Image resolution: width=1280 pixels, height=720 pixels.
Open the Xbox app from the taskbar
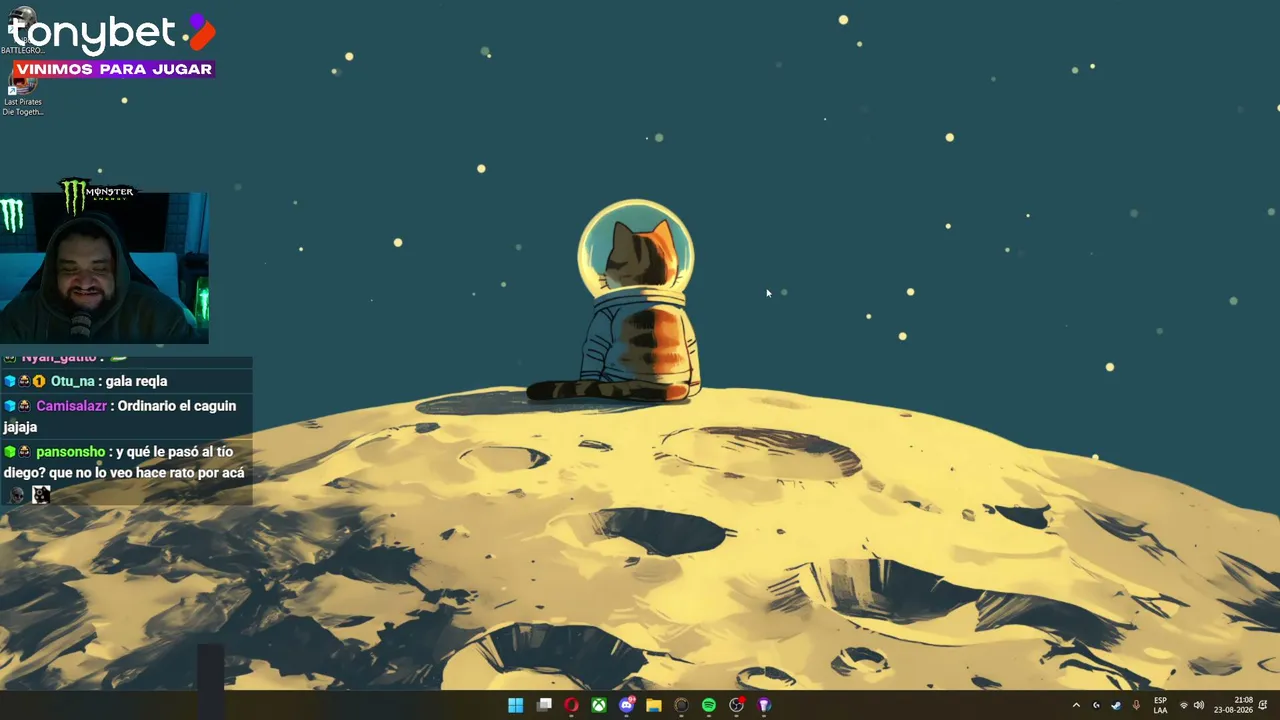tap(598, 705)
